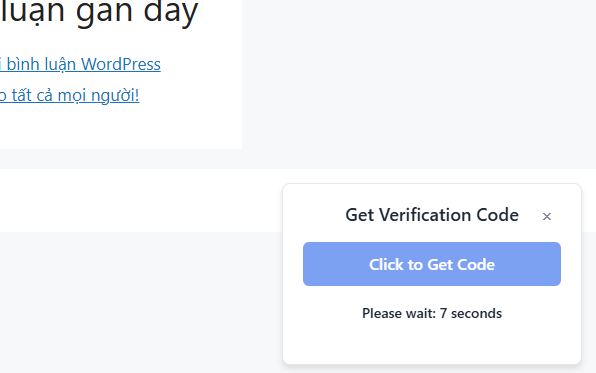
Task: Click the blank space in the recent comments widget
Action: click(121, 127)
